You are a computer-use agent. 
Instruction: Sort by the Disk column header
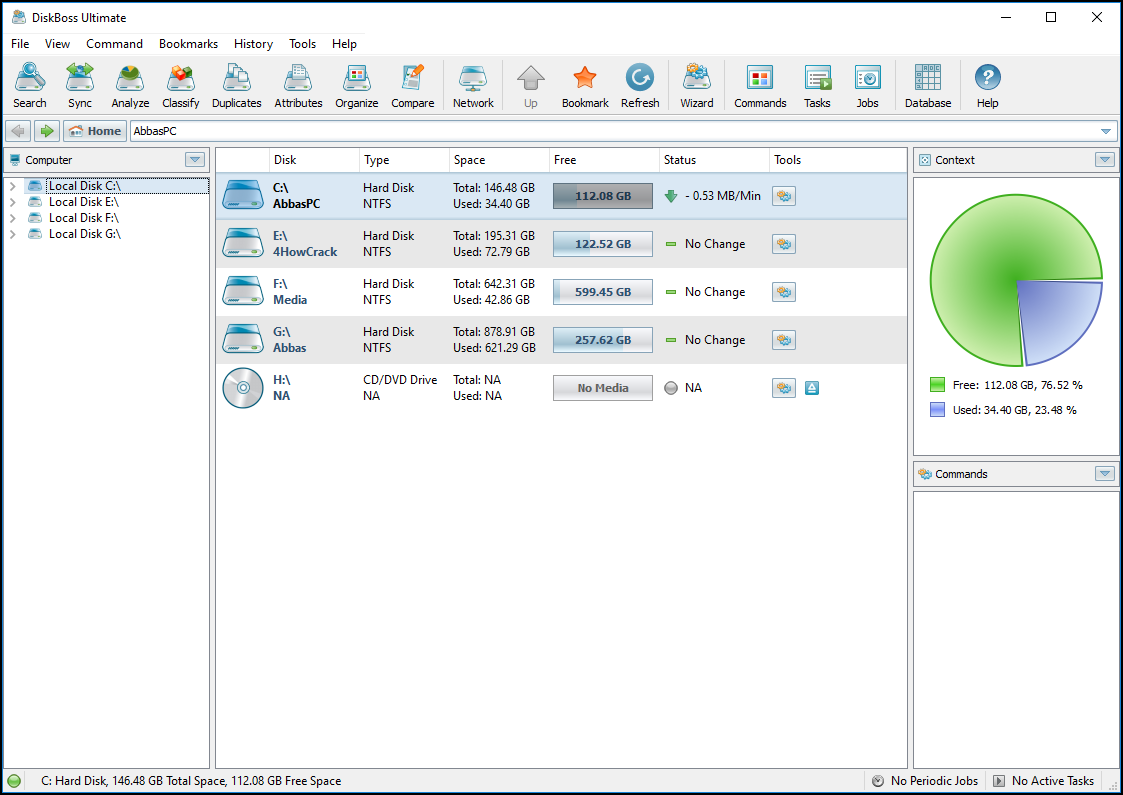[314, 160]
